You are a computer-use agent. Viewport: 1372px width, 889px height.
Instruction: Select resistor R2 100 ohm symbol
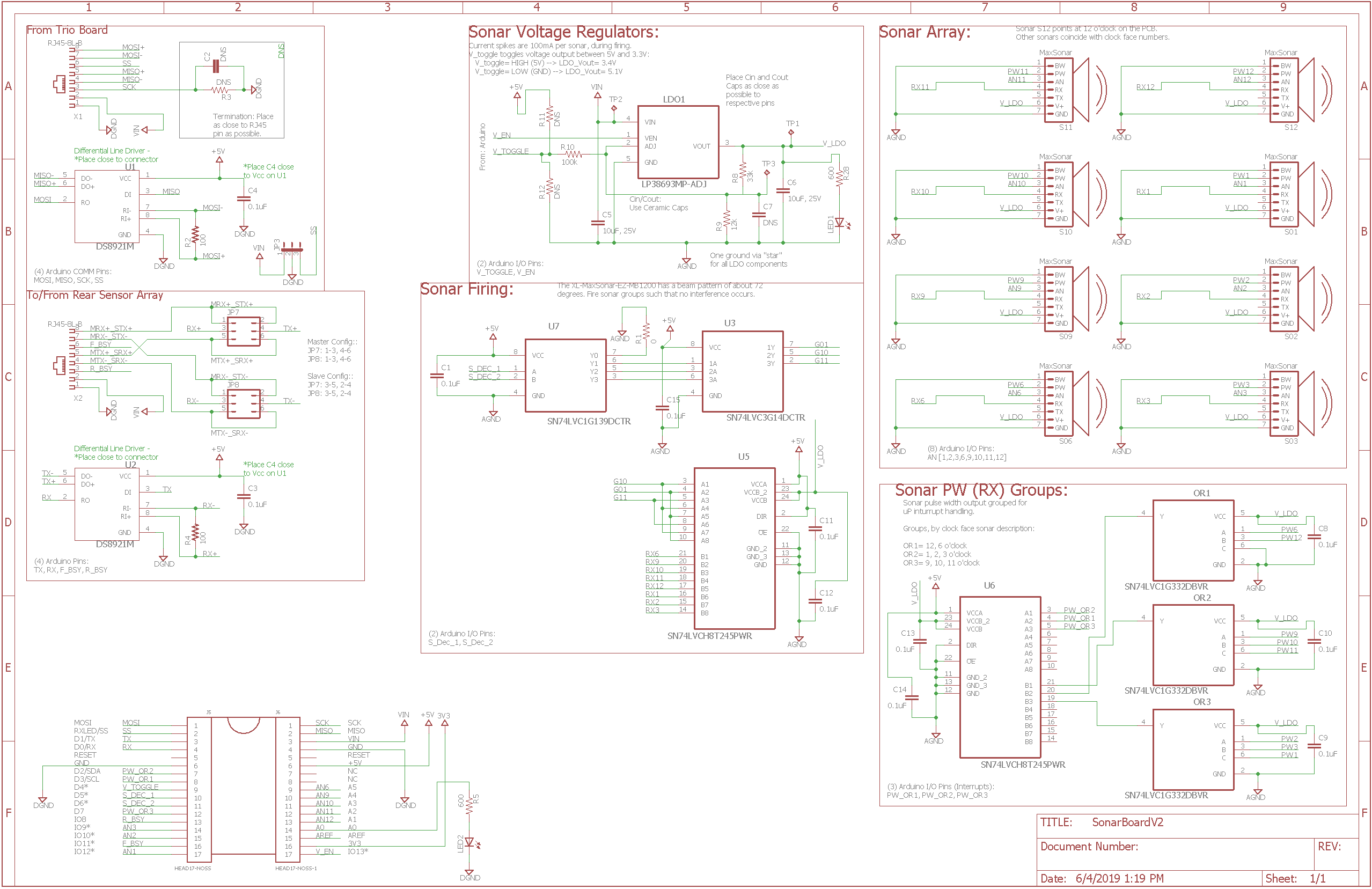point(195,235)
